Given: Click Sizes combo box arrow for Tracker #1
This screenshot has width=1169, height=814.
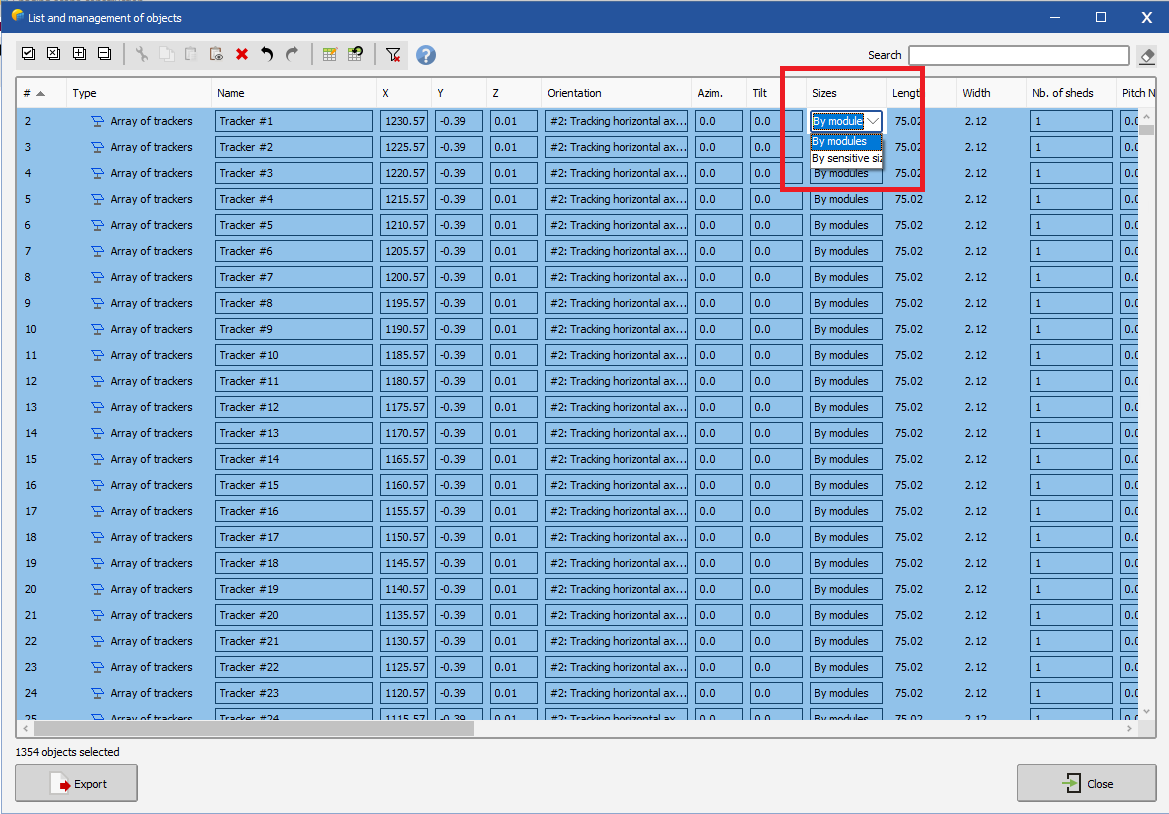Looking at the screenshot, I should (x=873, y=121).
